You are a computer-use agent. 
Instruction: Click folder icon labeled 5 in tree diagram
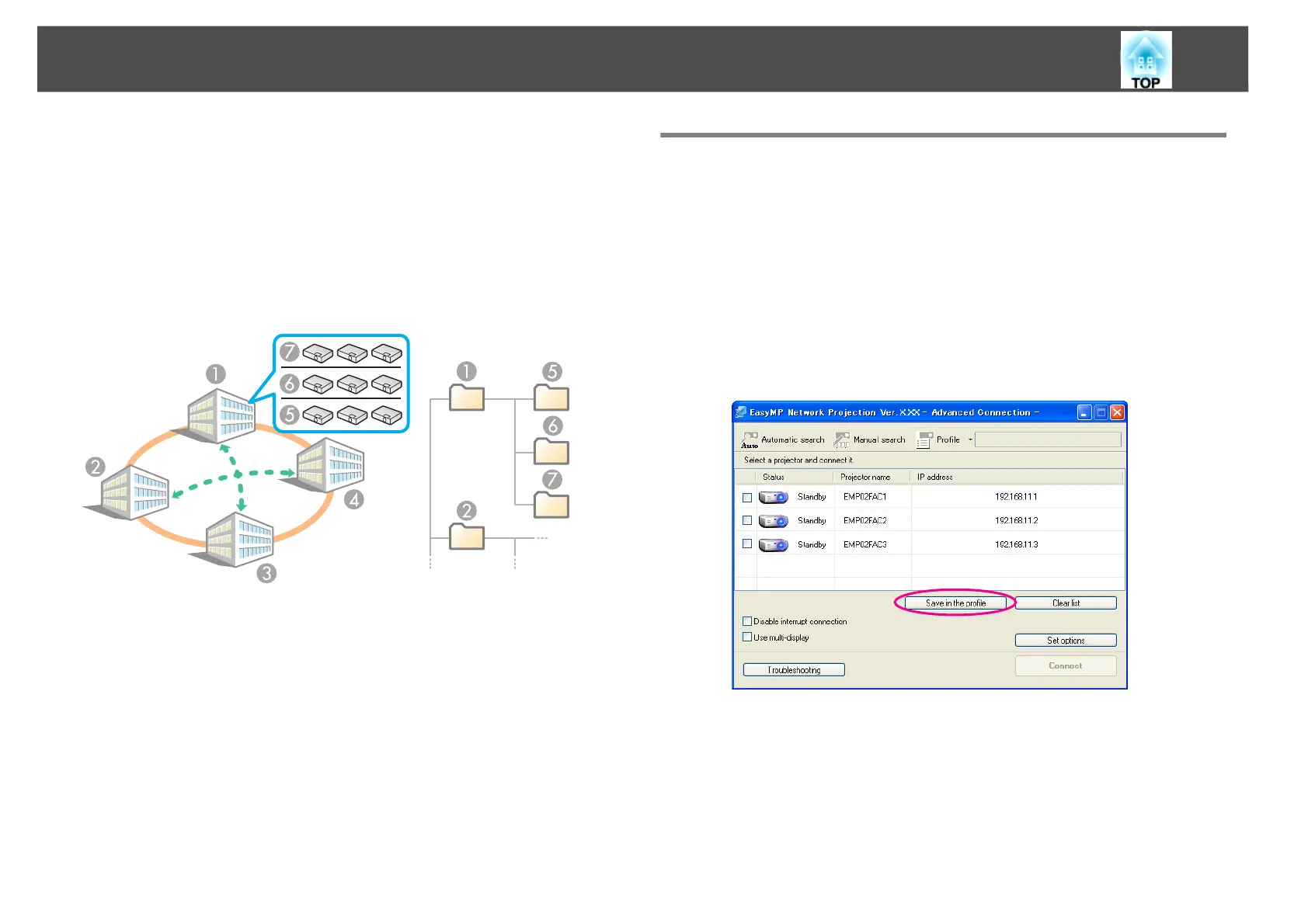tap(551, 397)
